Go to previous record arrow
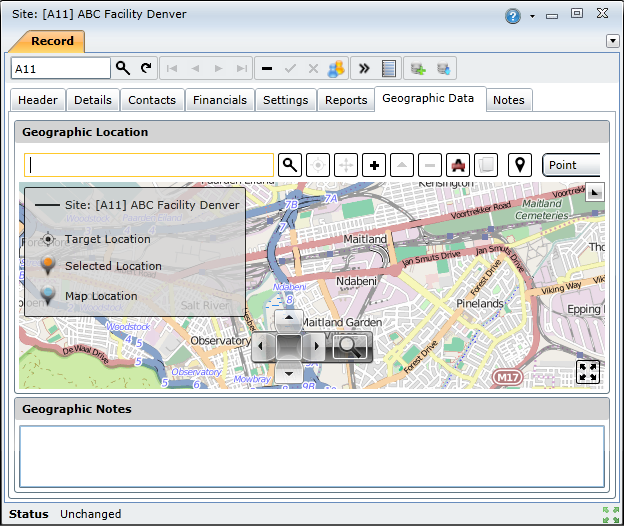 (x=195, y=68)
